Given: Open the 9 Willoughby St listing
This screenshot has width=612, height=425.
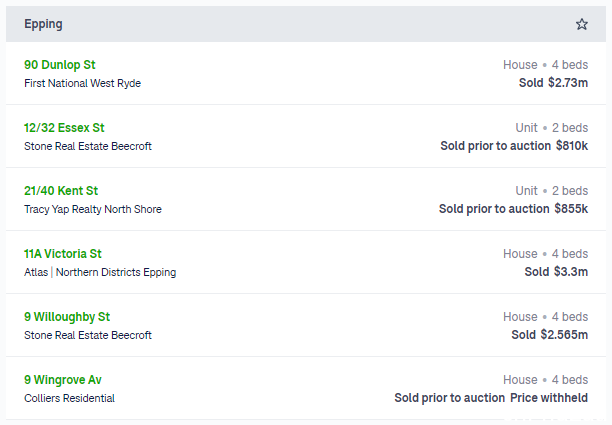Looking at the screenshot, I should pos(67,317).
